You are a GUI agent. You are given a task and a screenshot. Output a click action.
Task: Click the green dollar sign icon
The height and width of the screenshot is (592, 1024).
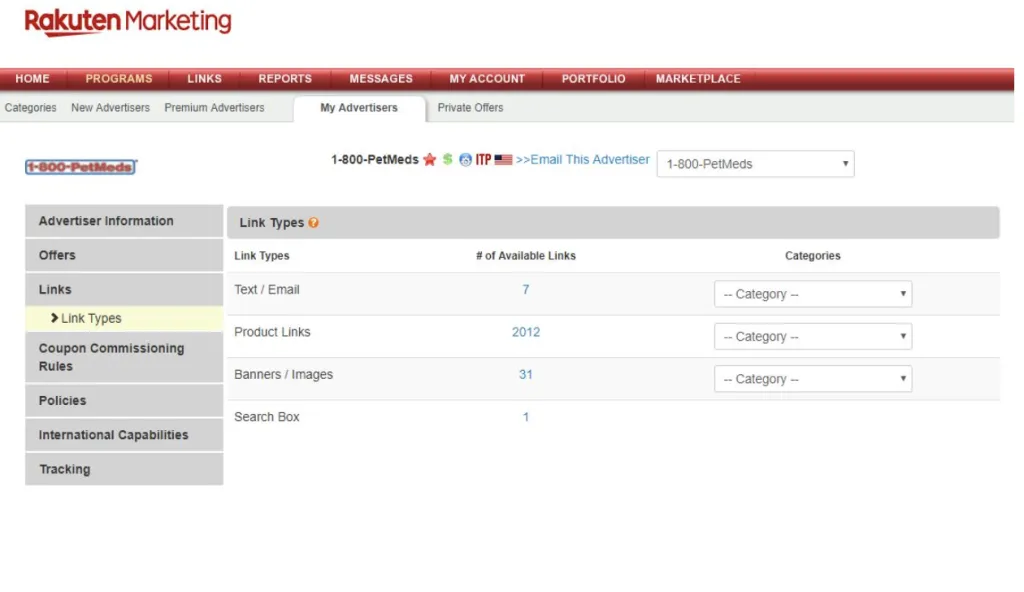pyautogui.click(x=447, y=159)
